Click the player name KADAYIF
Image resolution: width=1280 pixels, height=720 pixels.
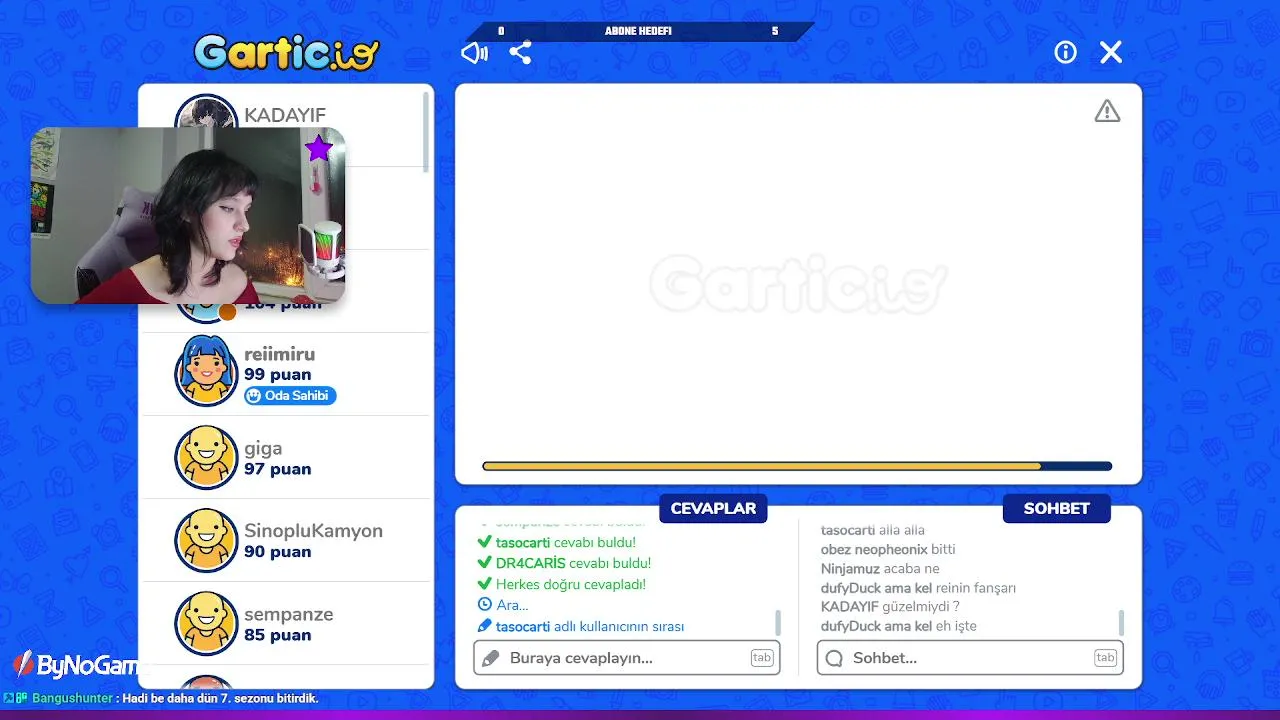coord(285,115)
